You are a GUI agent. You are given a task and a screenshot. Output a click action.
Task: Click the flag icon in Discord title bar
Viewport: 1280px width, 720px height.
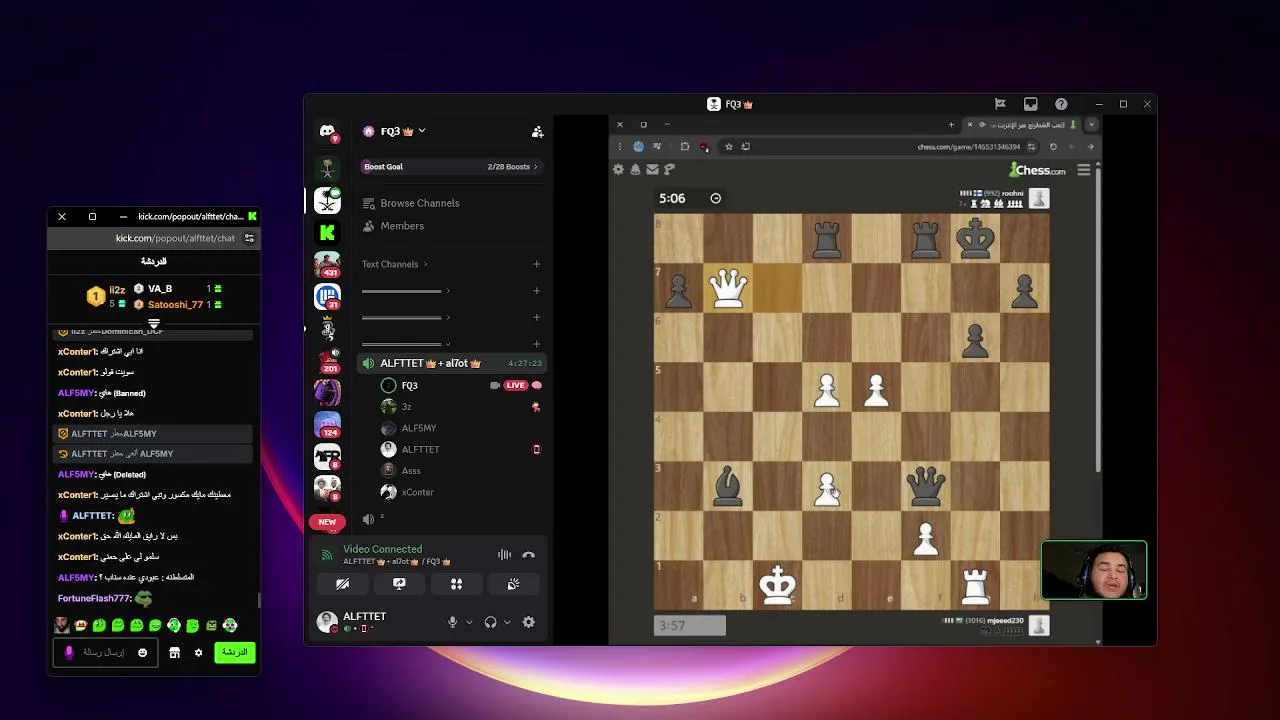click(1000, 104)
